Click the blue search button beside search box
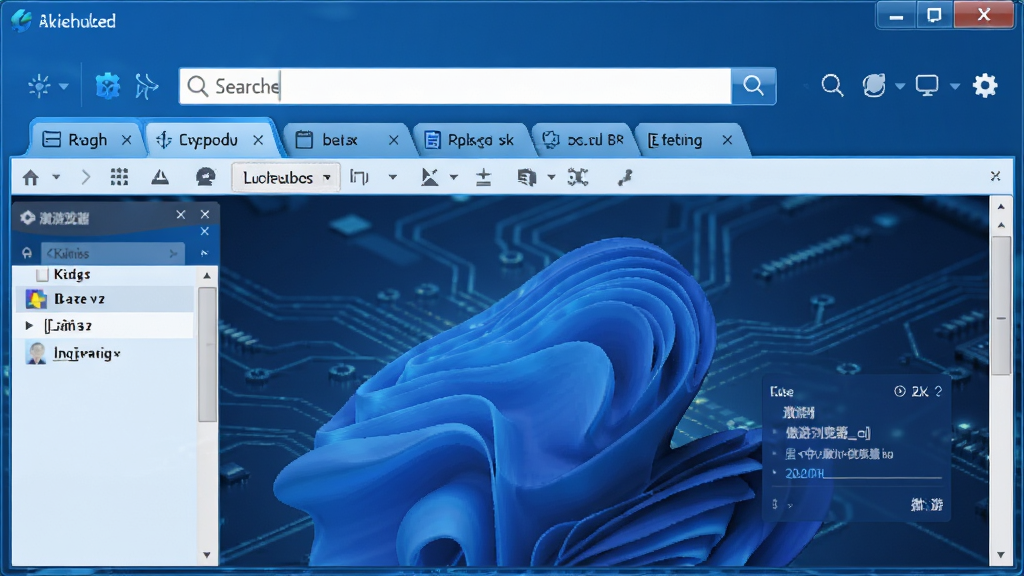1024x576 pixels. click(x=754, y=86)
